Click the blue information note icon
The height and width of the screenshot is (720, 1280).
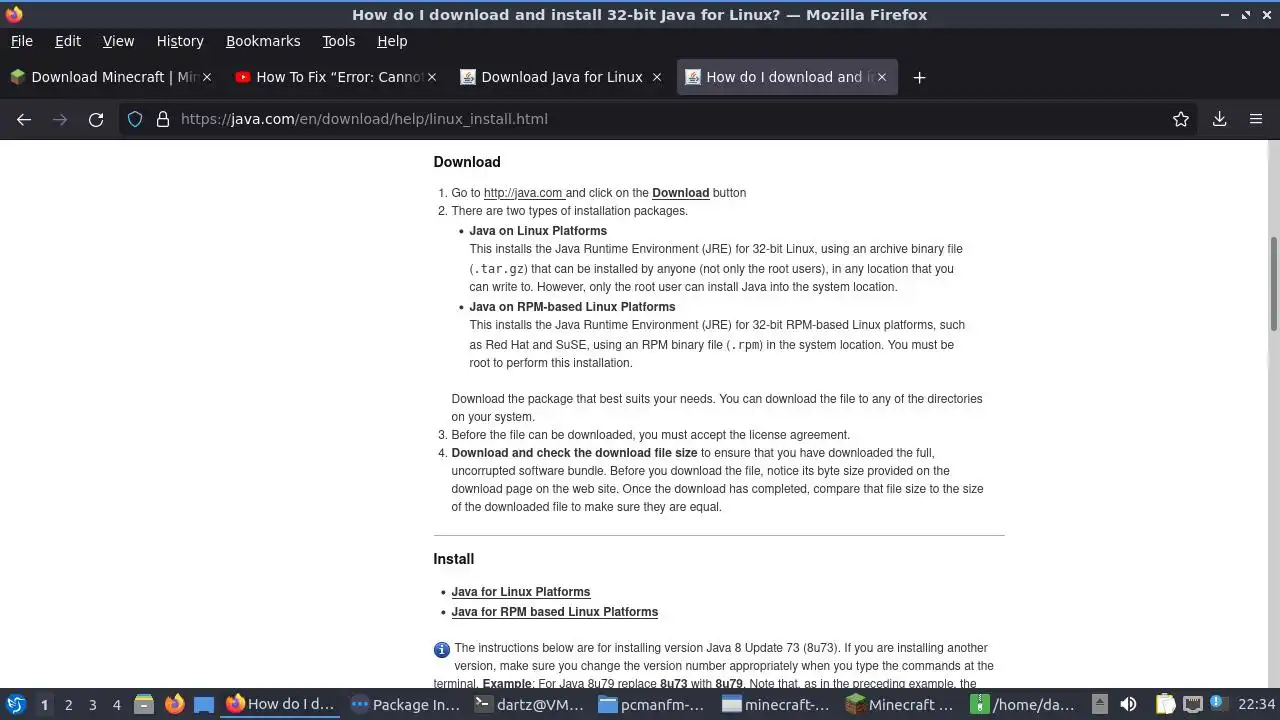[x=442, y=650]
